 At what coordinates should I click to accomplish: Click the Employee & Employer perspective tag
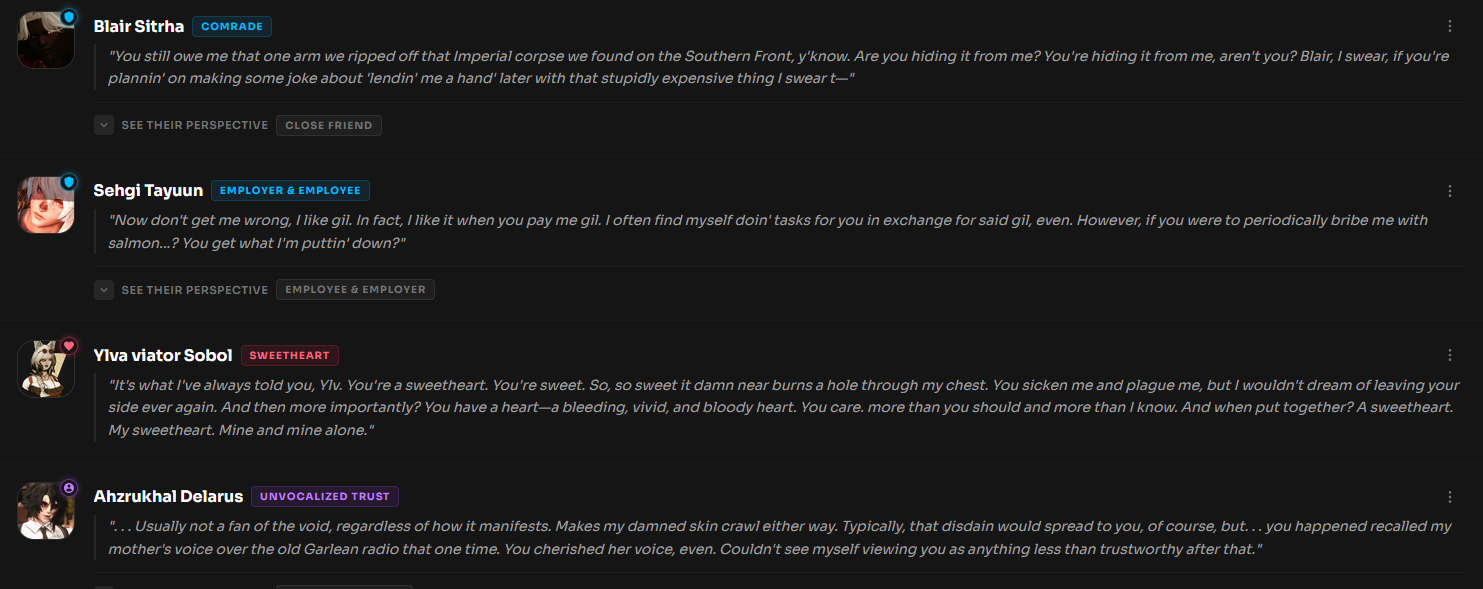tap(355, 290)
